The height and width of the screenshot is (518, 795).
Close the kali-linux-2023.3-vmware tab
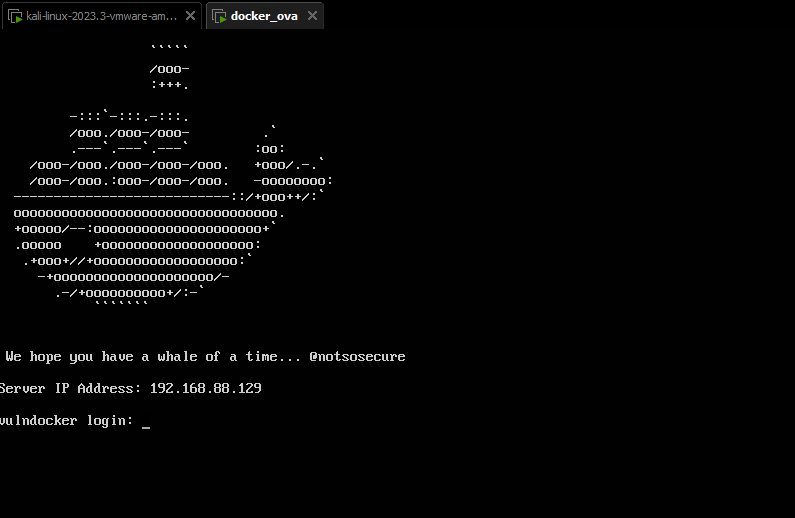coord(191,16)
